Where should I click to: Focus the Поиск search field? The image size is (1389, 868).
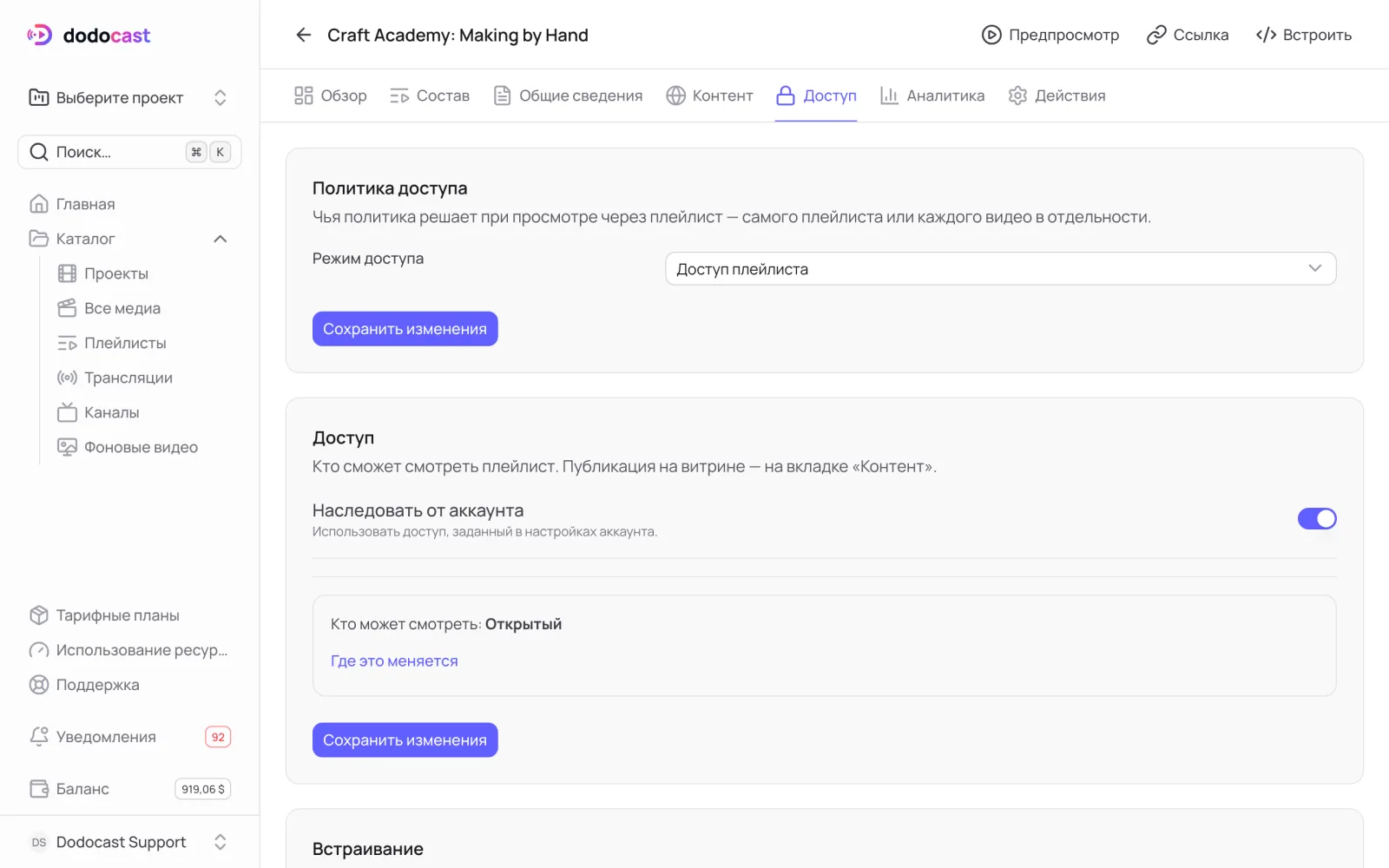[129, 152]
